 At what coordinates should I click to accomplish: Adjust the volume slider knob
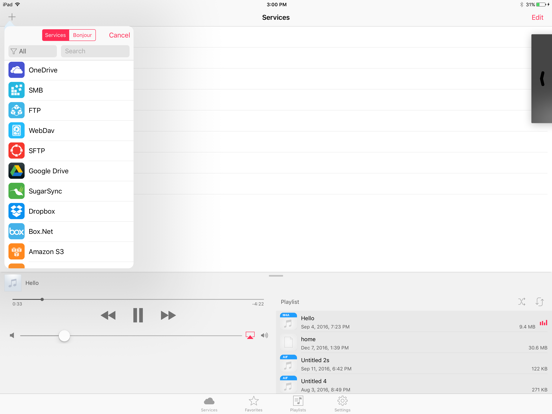(x=64, y=335)
